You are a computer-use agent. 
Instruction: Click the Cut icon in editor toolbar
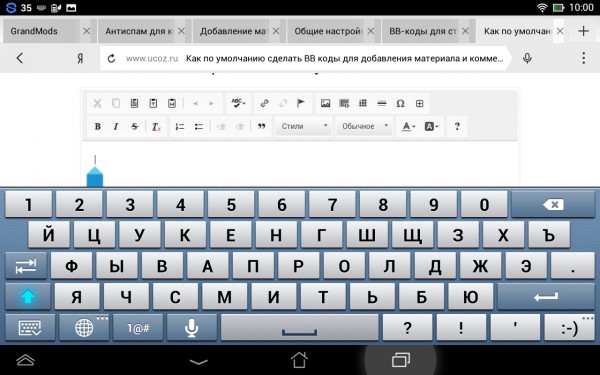97,103
